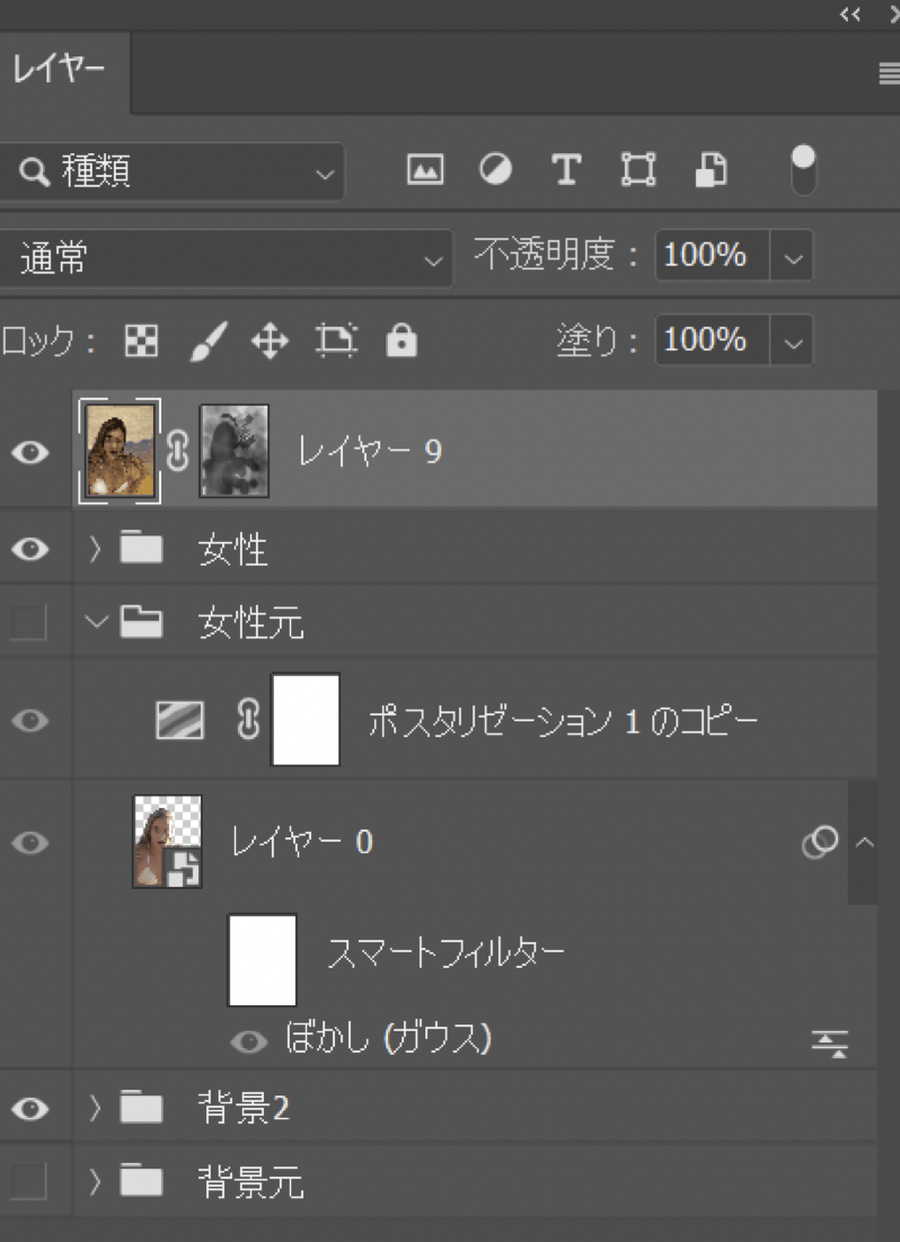Collapse レイヤー 0 smart filters arrow

click(865, 842)
